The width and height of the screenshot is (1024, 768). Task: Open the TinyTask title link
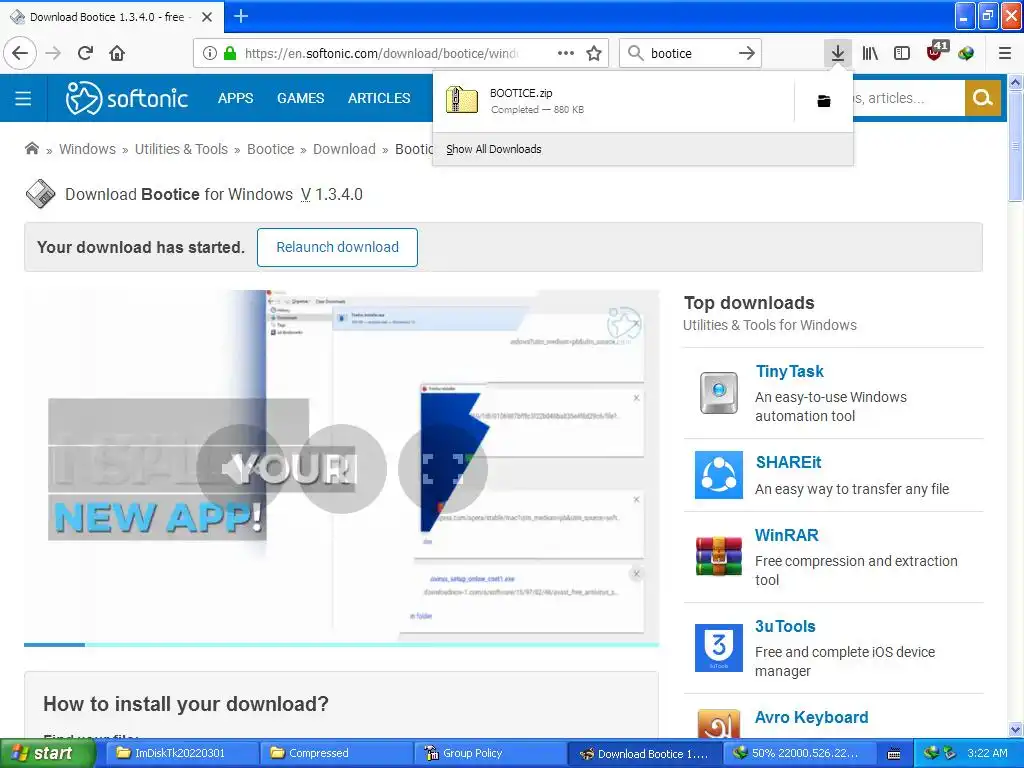coord(789,371)
